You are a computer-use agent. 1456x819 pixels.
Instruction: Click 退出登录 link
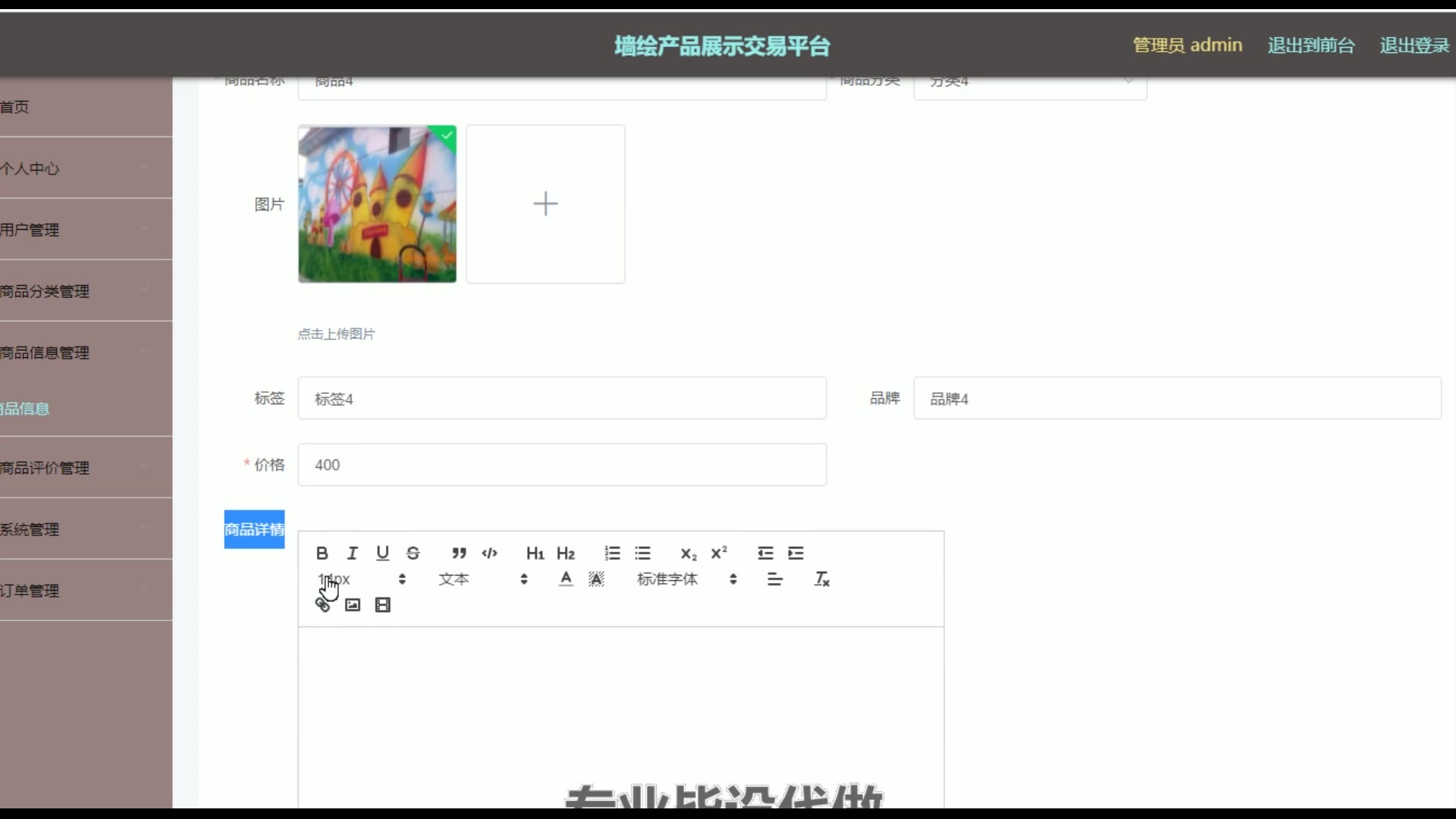pos(1414,45)
